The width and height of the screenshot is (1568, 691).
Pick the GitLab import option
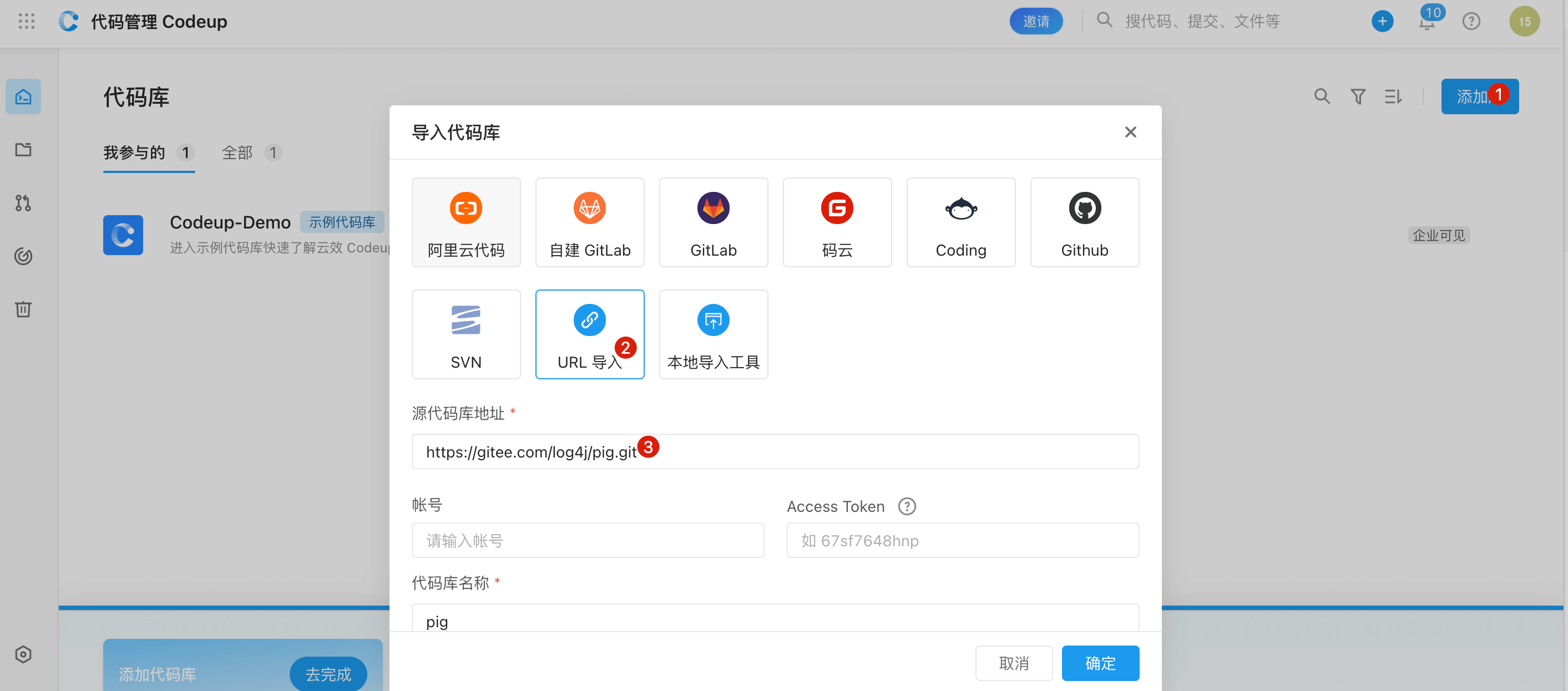[x=713, y=222]
